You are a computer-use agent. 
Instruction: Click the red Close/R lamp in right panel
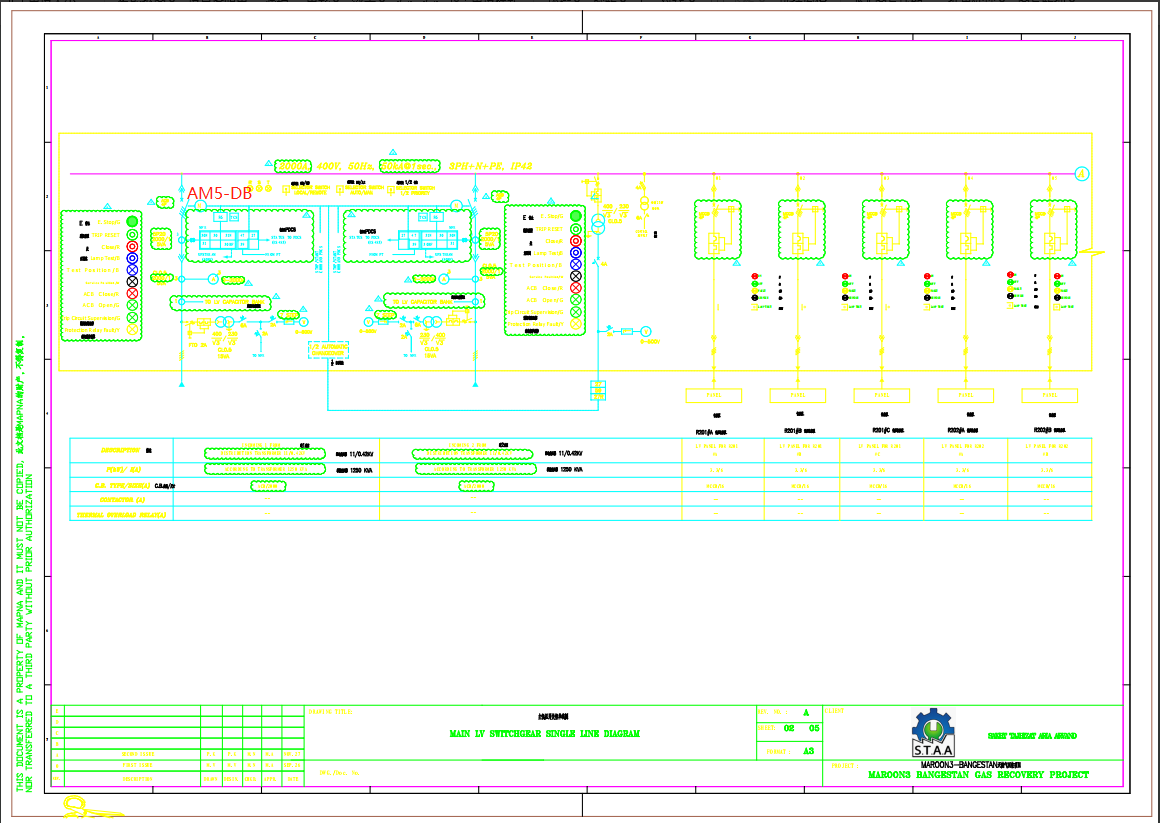coord(576,241)
